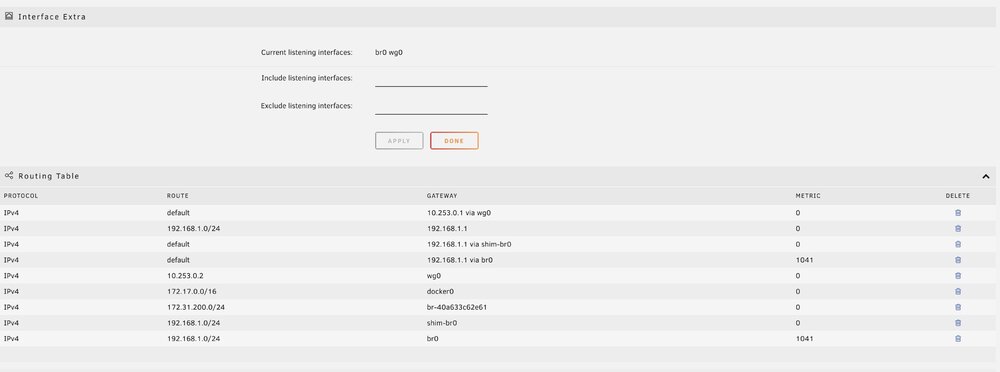Select the 'br0 wg0' current listening interfaces value
The height and width of the screenshot is (372, 1000).
click(389, 53)
